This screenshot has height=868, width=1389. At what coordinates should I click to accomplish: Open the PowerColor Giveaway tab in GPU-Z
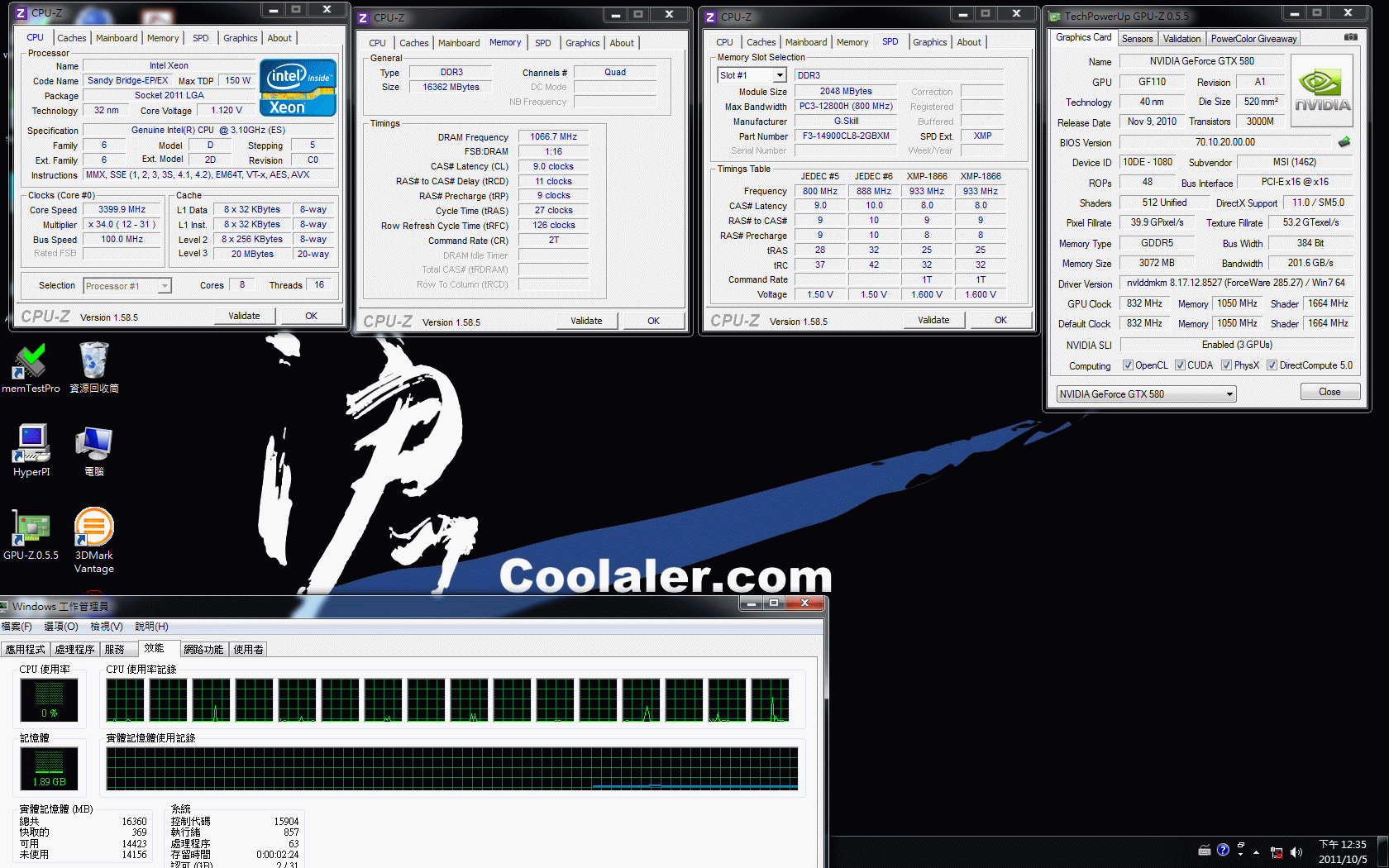point(1253,39)
